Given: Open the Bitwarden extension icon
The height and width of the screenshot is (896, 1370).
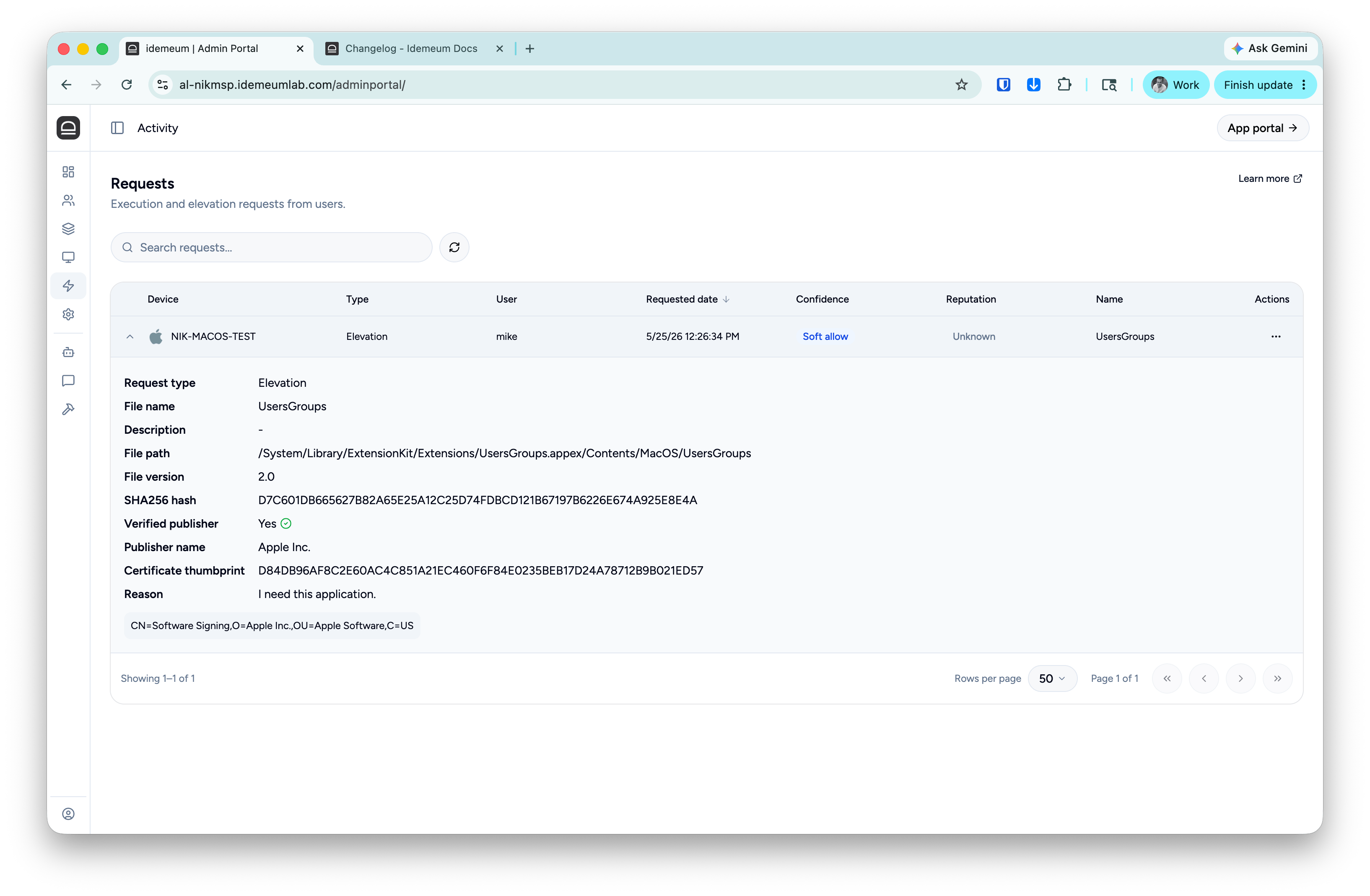Looking at the screenshot, I should pyautogui.click(x=1003, y=85).
